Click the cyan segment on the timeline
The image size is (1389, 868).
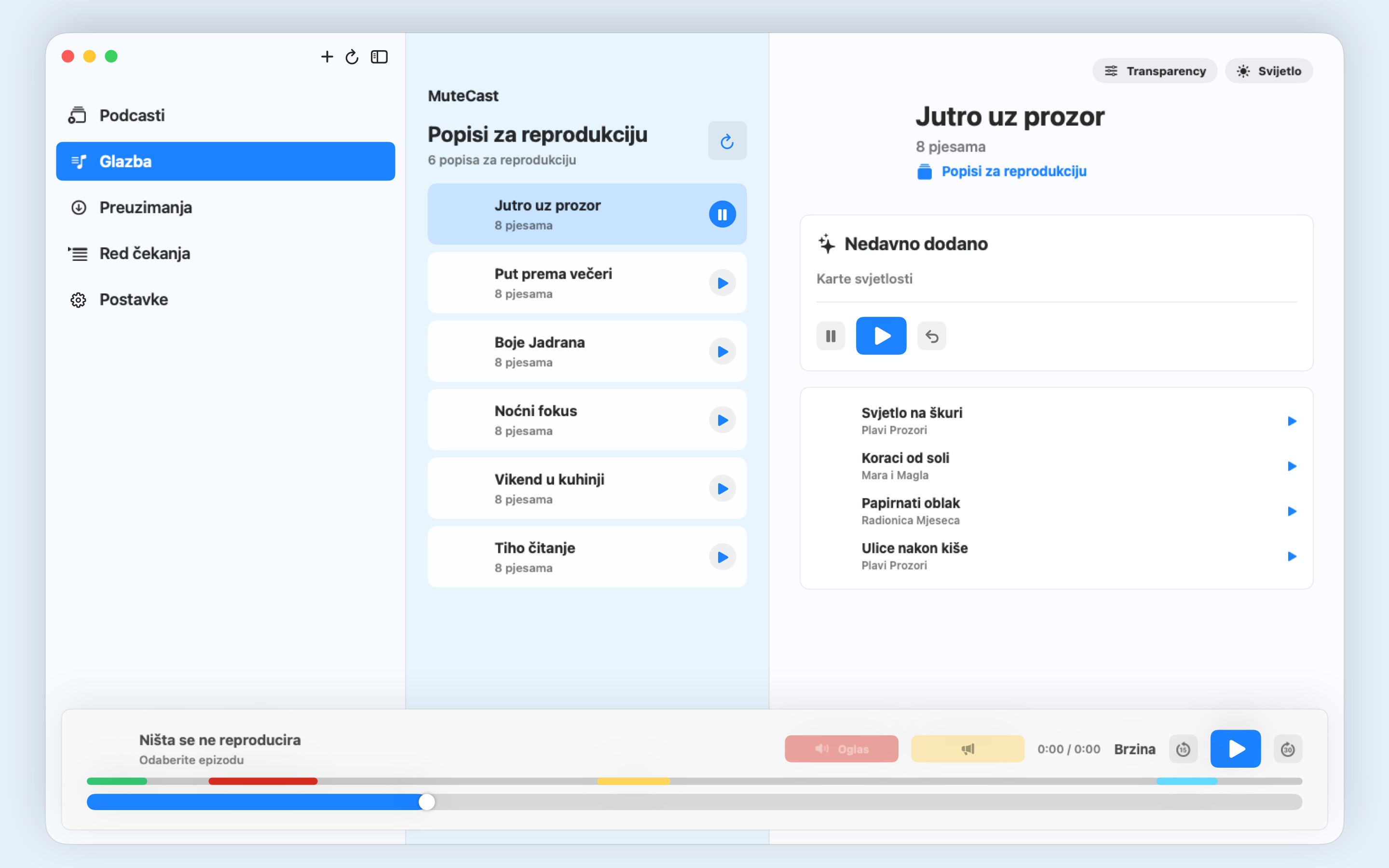(x=1187, y=781)
